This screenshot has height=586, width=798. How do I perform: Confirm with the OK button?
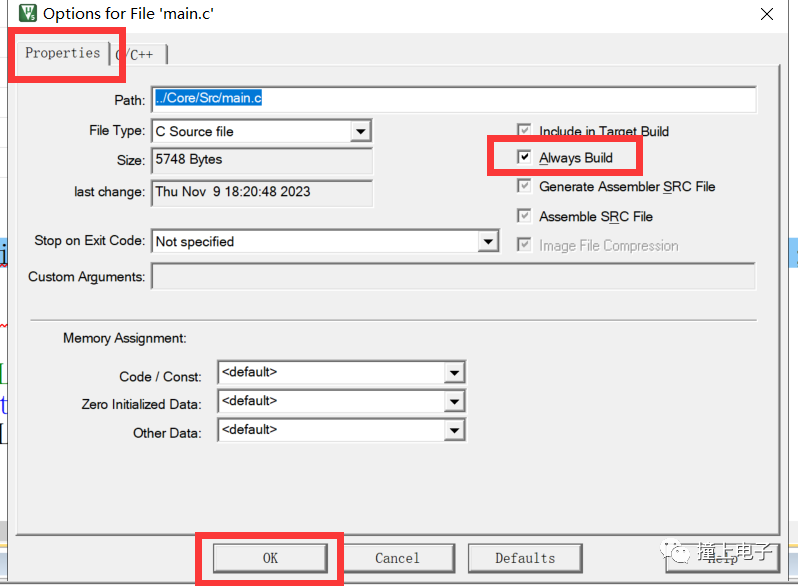270,558
